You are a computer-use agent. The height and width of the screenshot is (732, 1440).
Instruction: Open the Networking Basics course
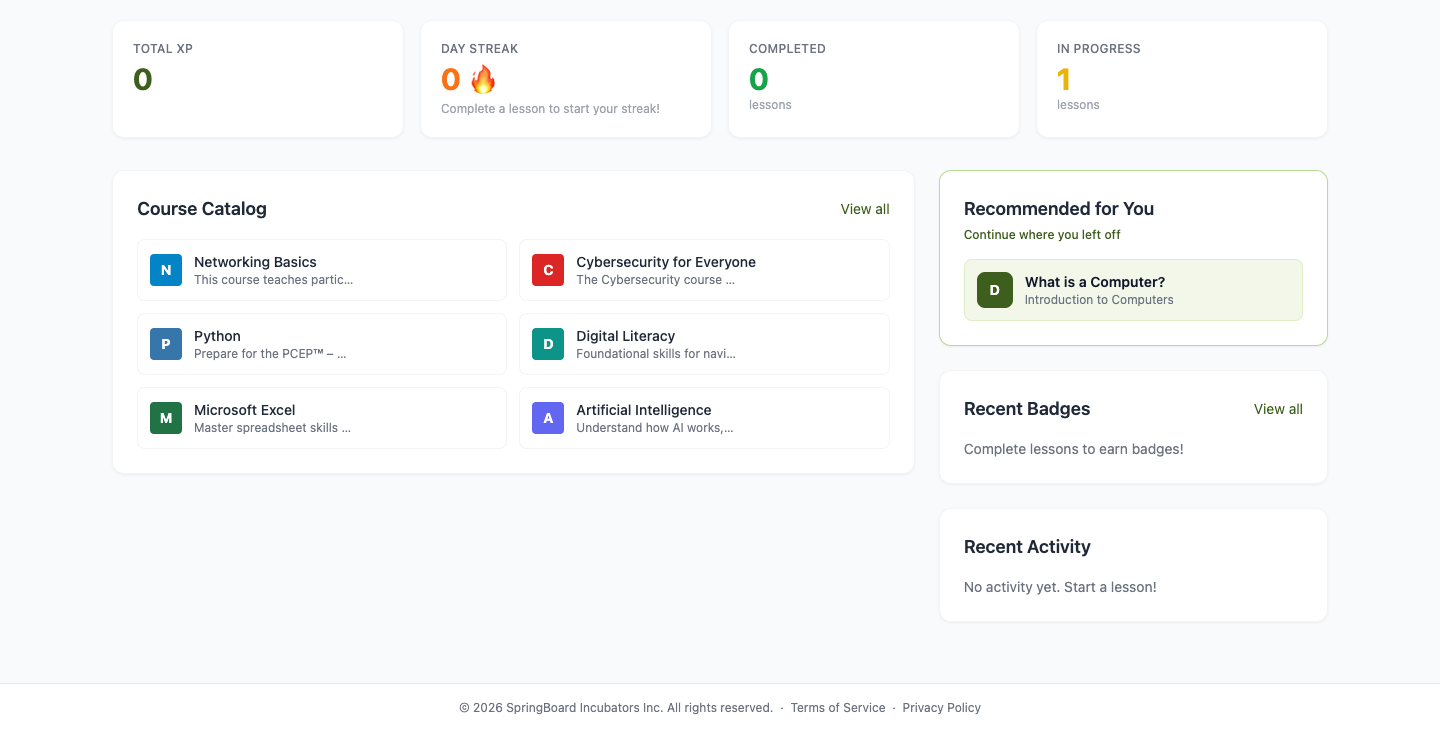(322, 270)
